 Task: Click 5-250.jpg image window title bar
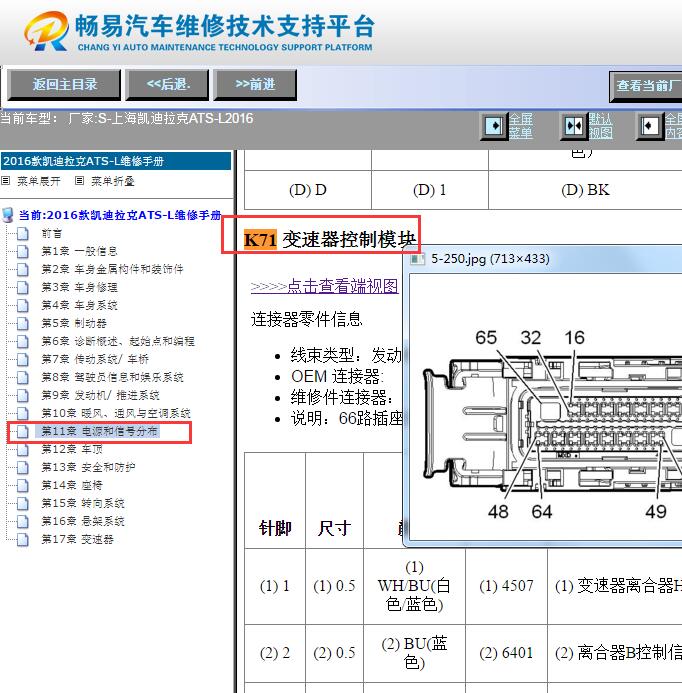pyautogui.click(x=543, y=259)
